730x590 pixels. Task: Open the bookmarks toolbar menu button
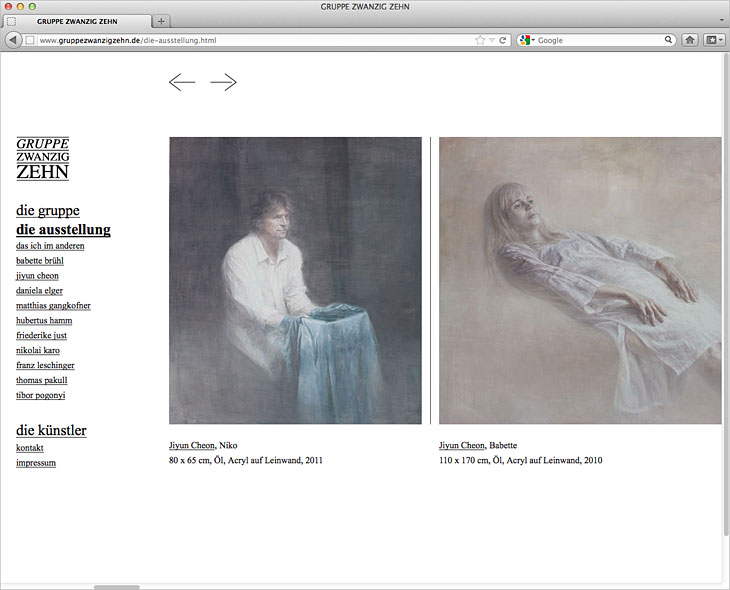(x=715, y=40)
